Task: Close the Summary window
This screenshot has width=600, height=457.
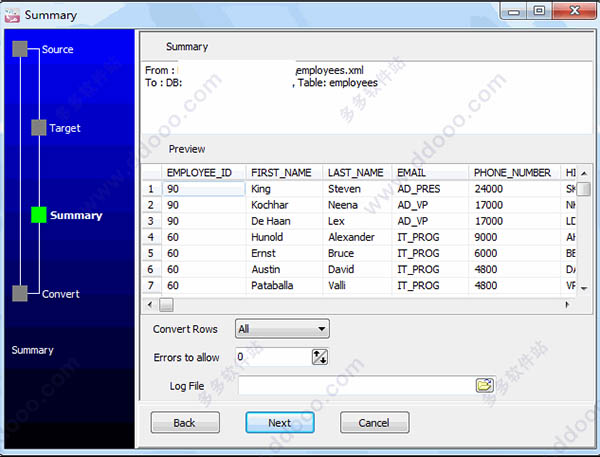Action: [575, 11]
